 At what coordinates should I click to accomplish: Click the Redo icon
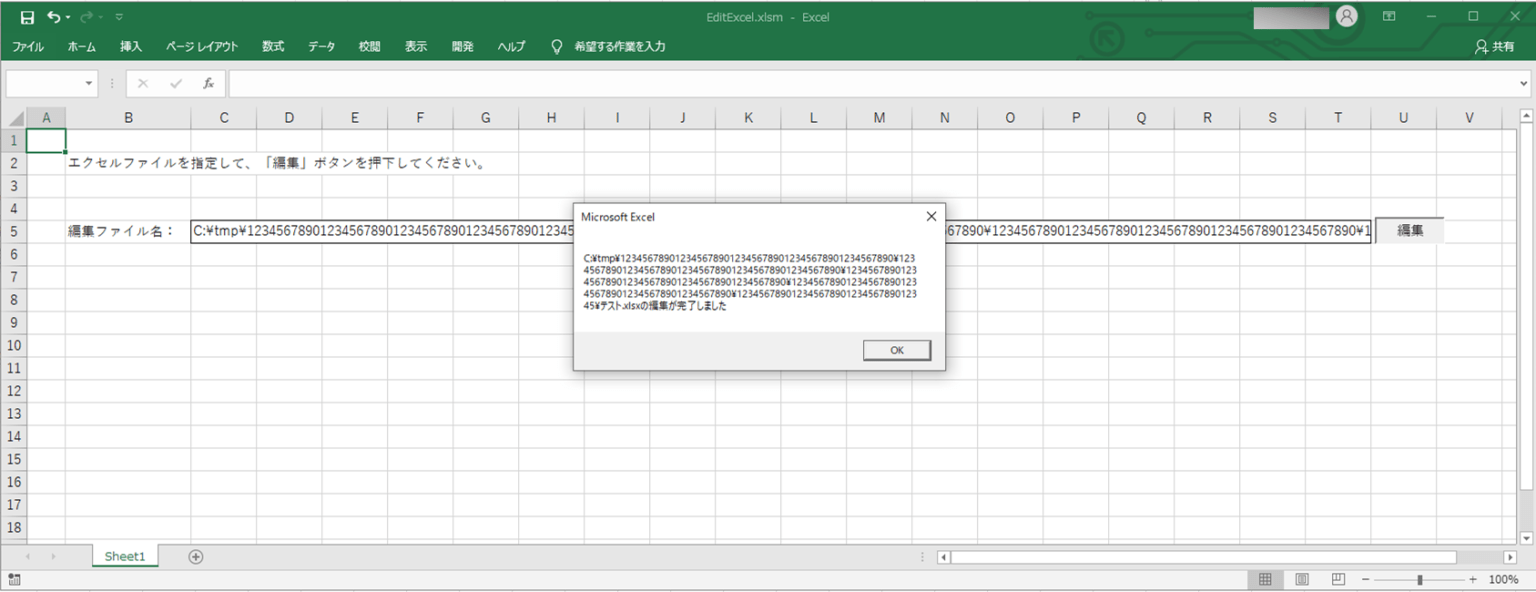[x=87, y=17]
